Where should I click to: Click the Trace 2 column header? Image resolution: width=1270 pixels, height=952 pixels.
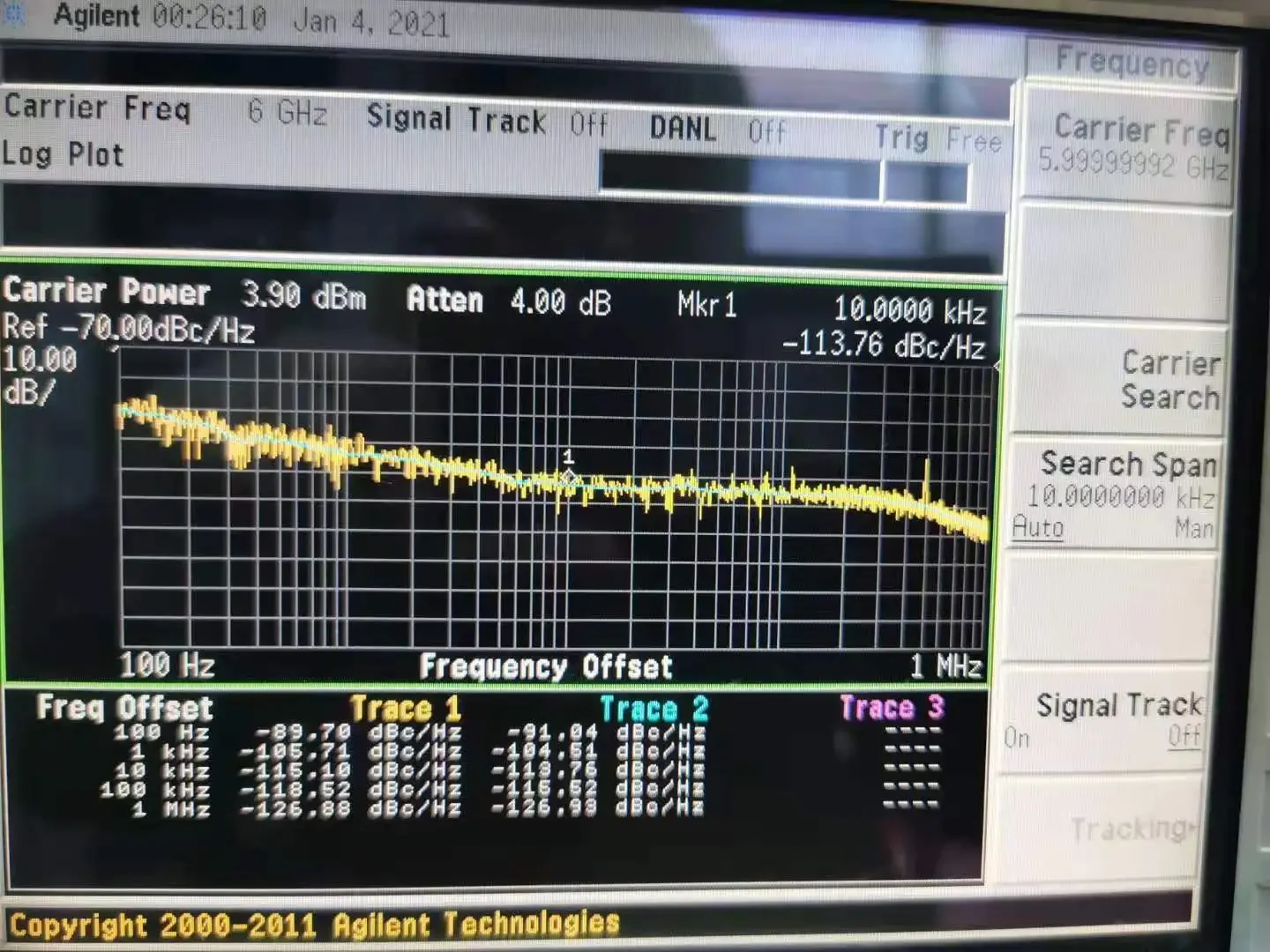coord(654,709)
